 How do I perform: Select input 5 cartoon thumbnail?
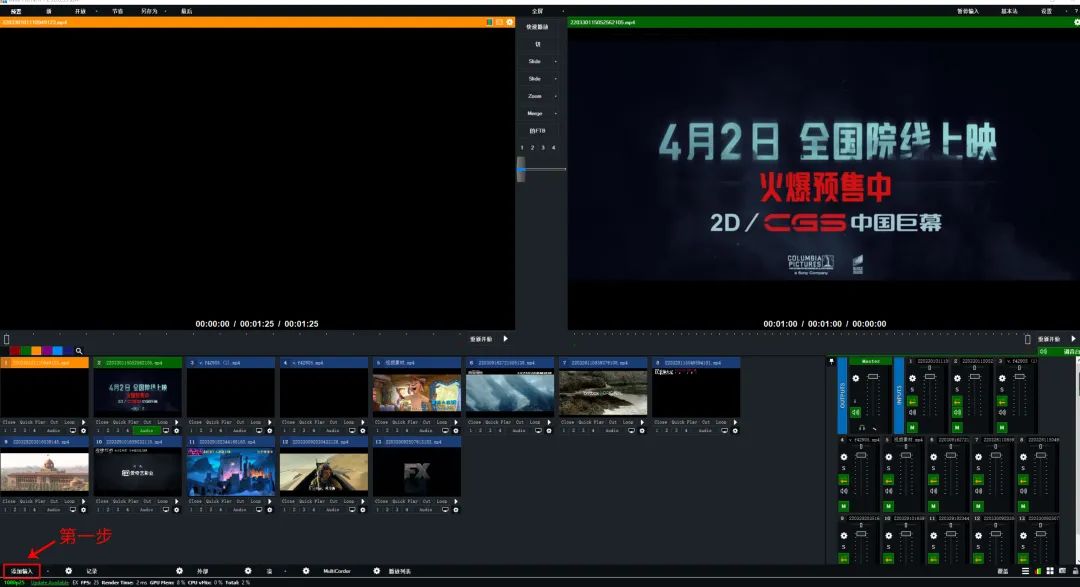[x=417, y=392]
